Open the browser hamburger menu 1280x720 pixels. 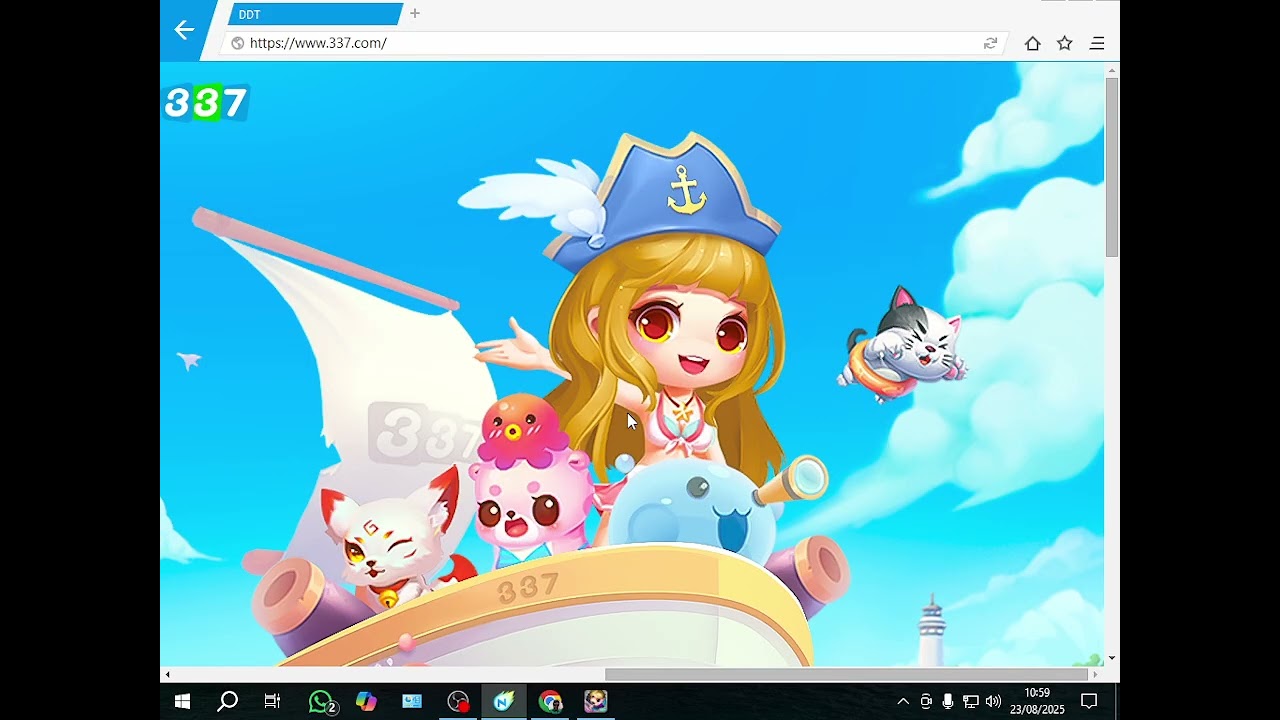click(x=1097, y=43)
